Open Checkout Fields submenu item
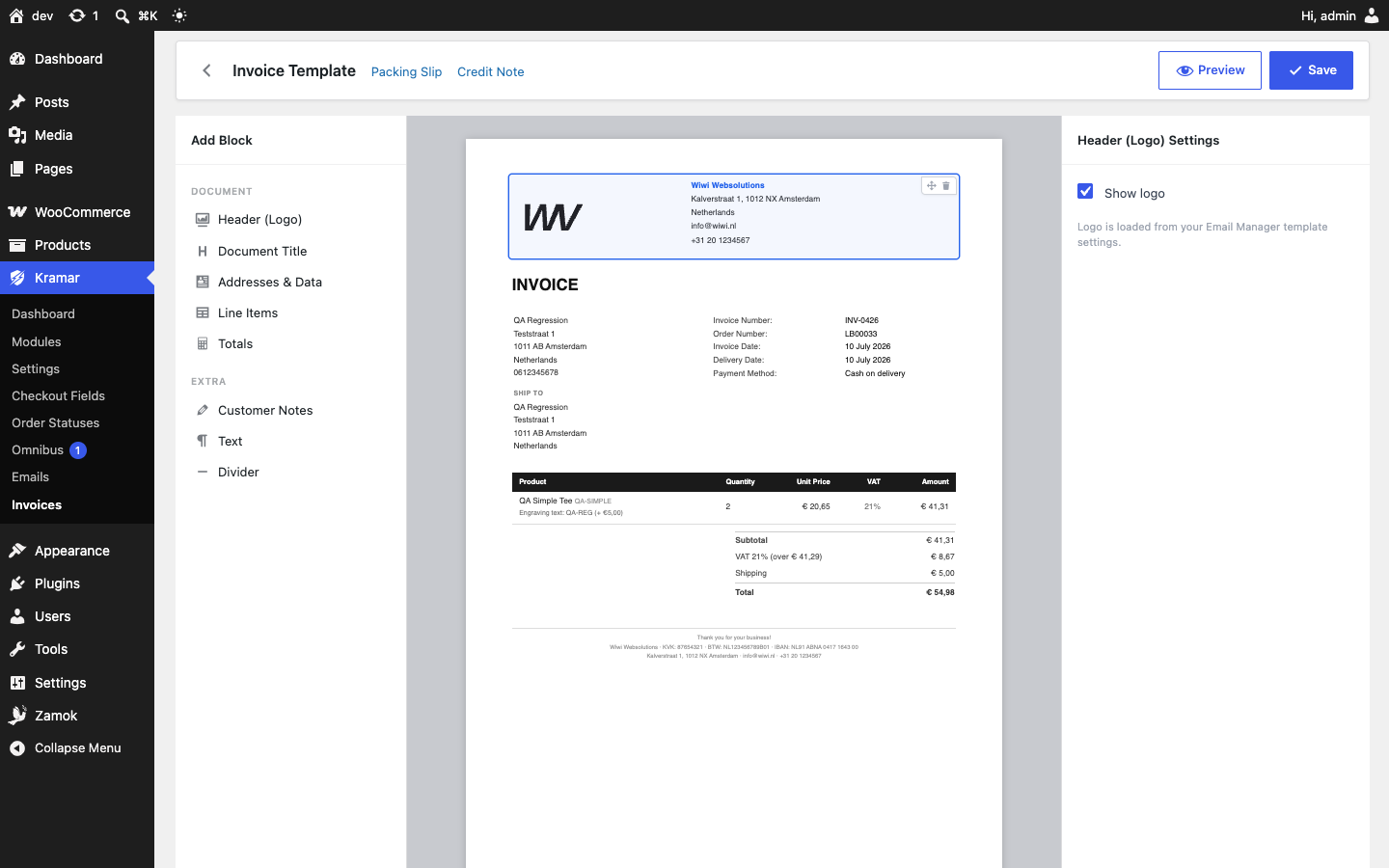 (58, 395)
